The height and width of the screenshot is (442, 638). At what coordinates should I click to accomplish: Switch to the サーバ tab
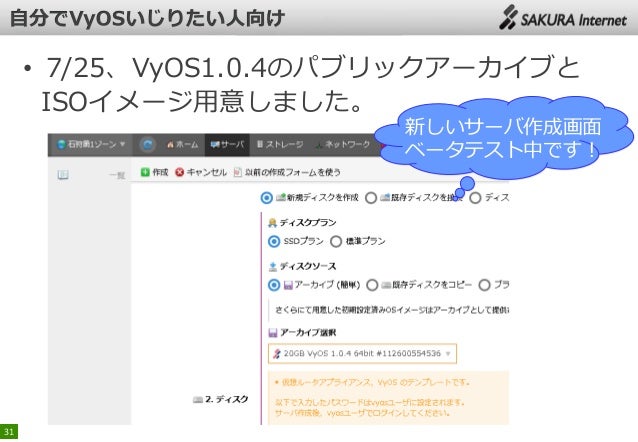[x=227, y=144]
